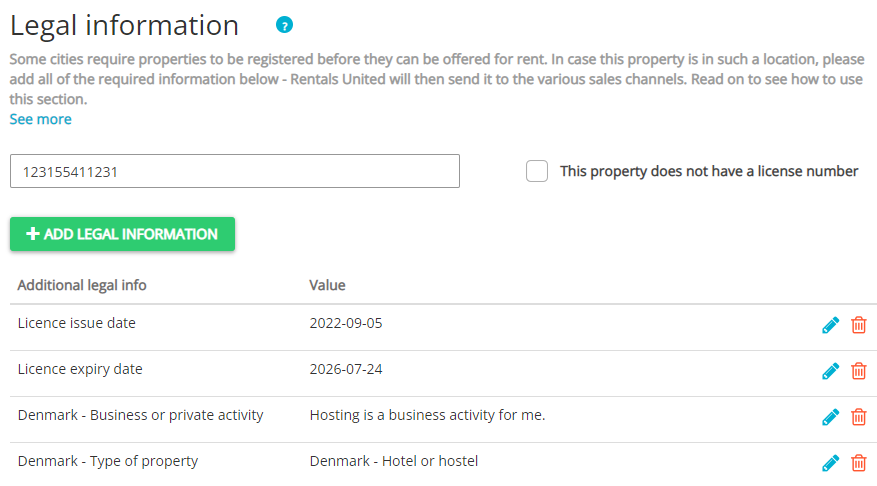This screenshot has height=486, width=877.
Task: Edit the Licence issue date entry
Action: [830, 325]
